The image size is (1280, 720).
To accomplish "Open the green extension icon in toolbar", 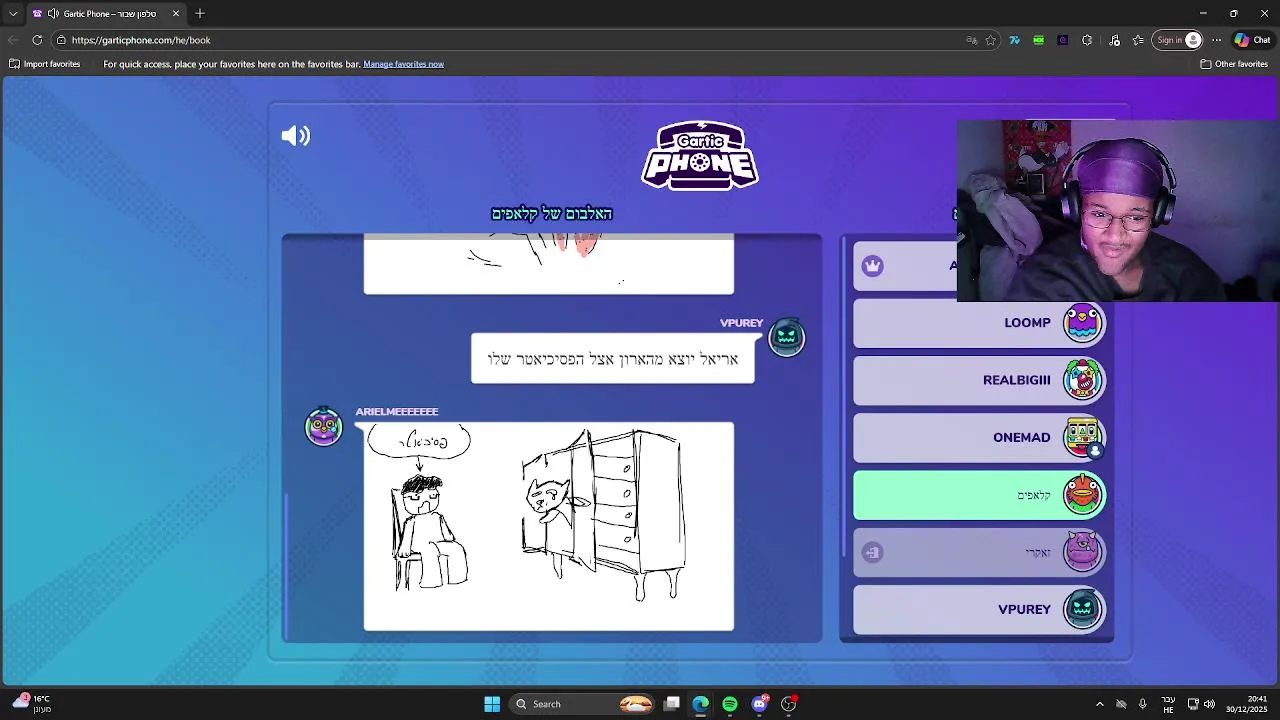I will coord(1039,40).
